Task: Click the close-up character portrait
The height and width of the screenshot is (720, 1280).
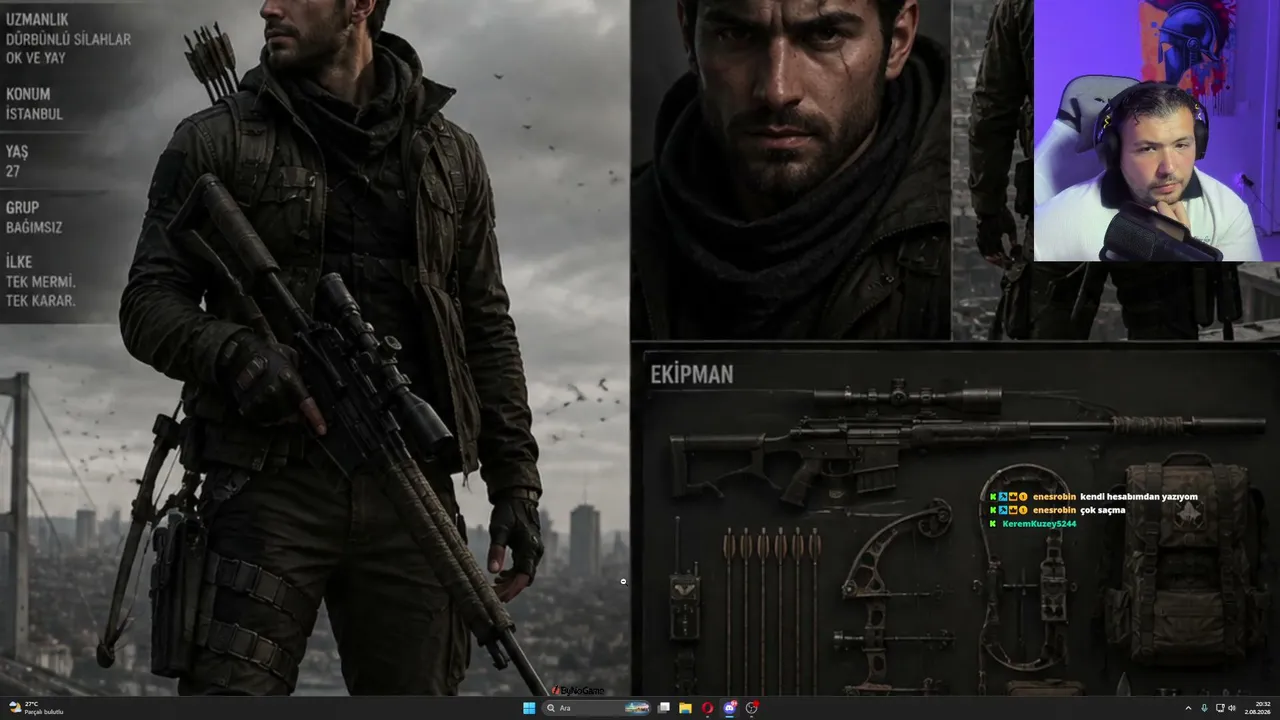Action: (790, 168)
